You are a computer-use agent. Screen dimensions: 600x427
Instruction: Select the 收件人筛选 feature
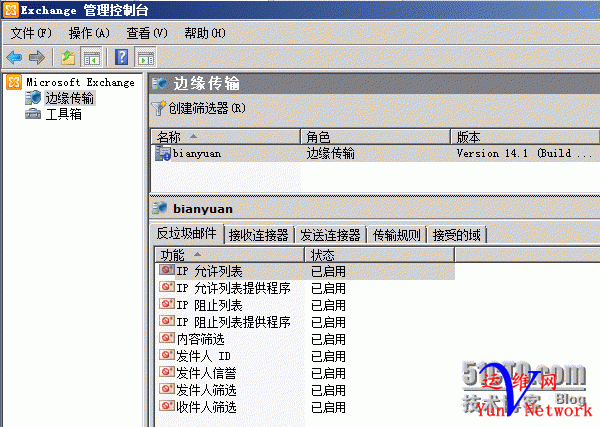pyautogui.click(x=206, y=407)
